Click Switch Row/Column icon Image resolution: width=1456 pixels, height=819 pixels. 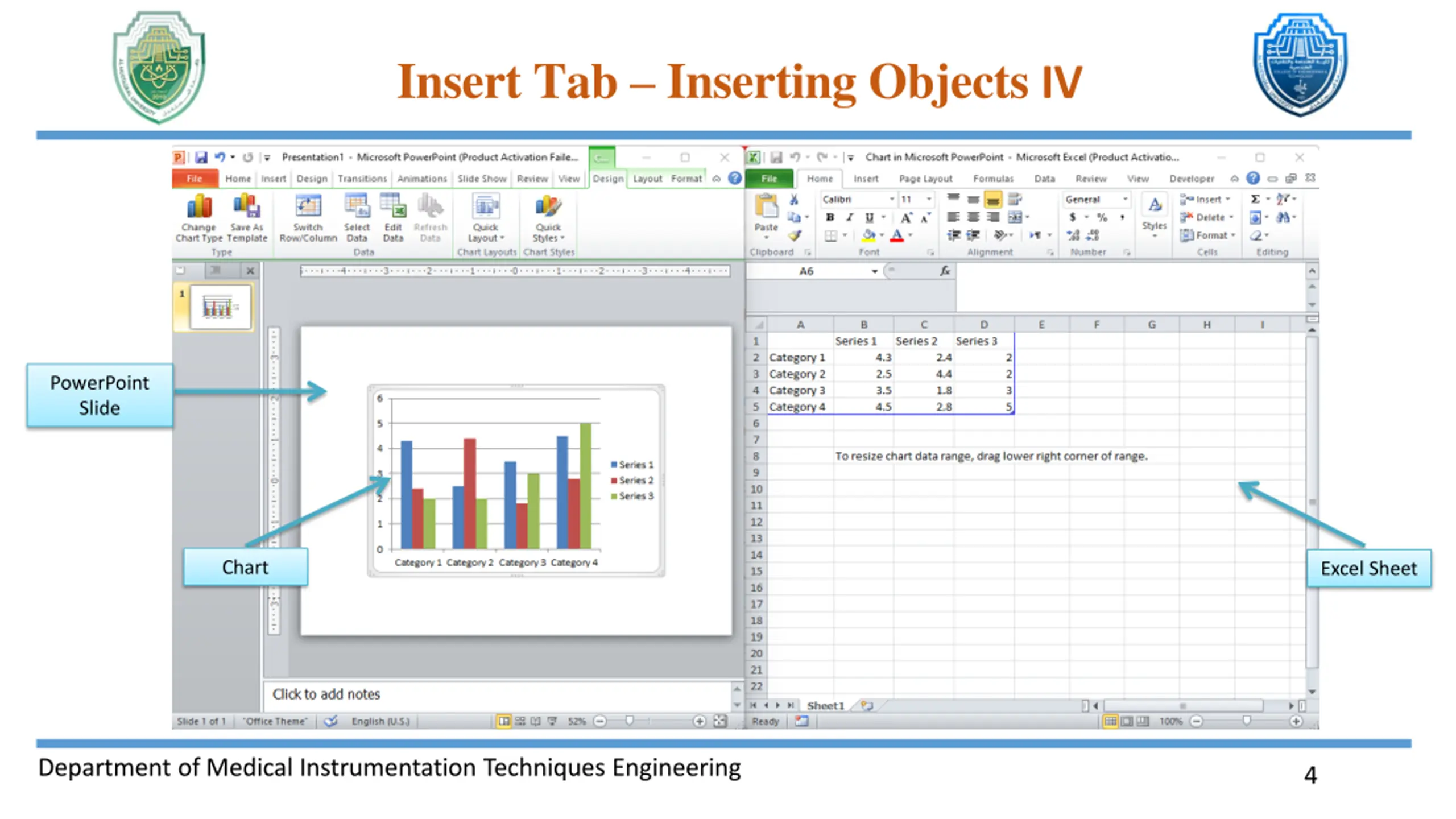[308, 206]
